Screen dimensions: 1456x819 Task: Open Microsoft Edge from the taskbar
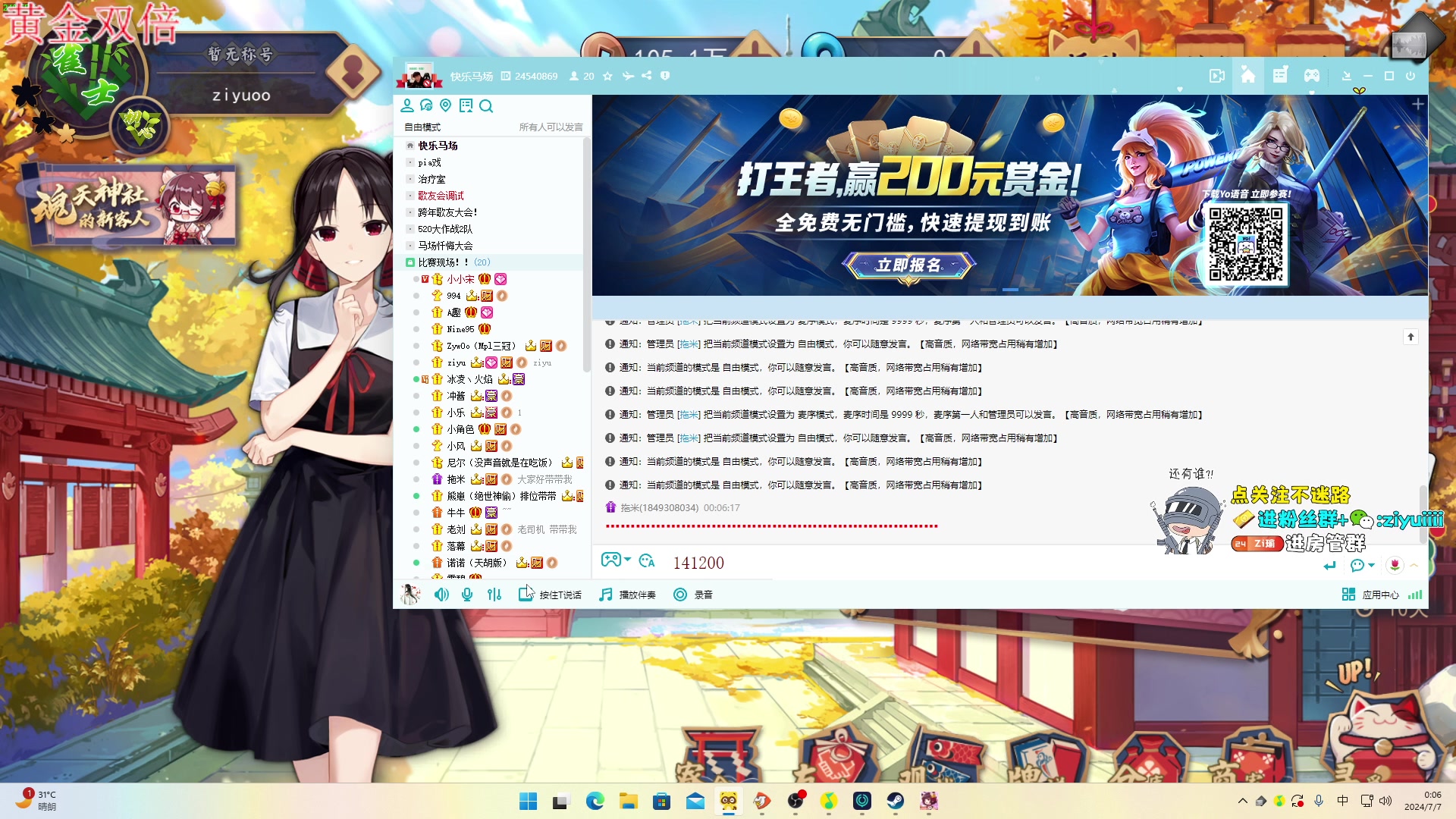(595, 801)
